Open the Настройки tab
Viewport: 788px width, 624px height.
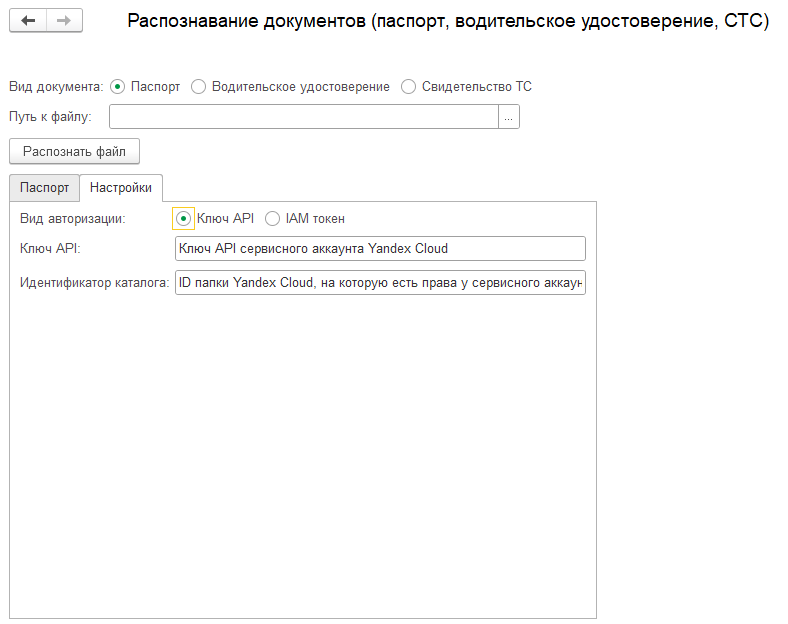tap(121, 187)
